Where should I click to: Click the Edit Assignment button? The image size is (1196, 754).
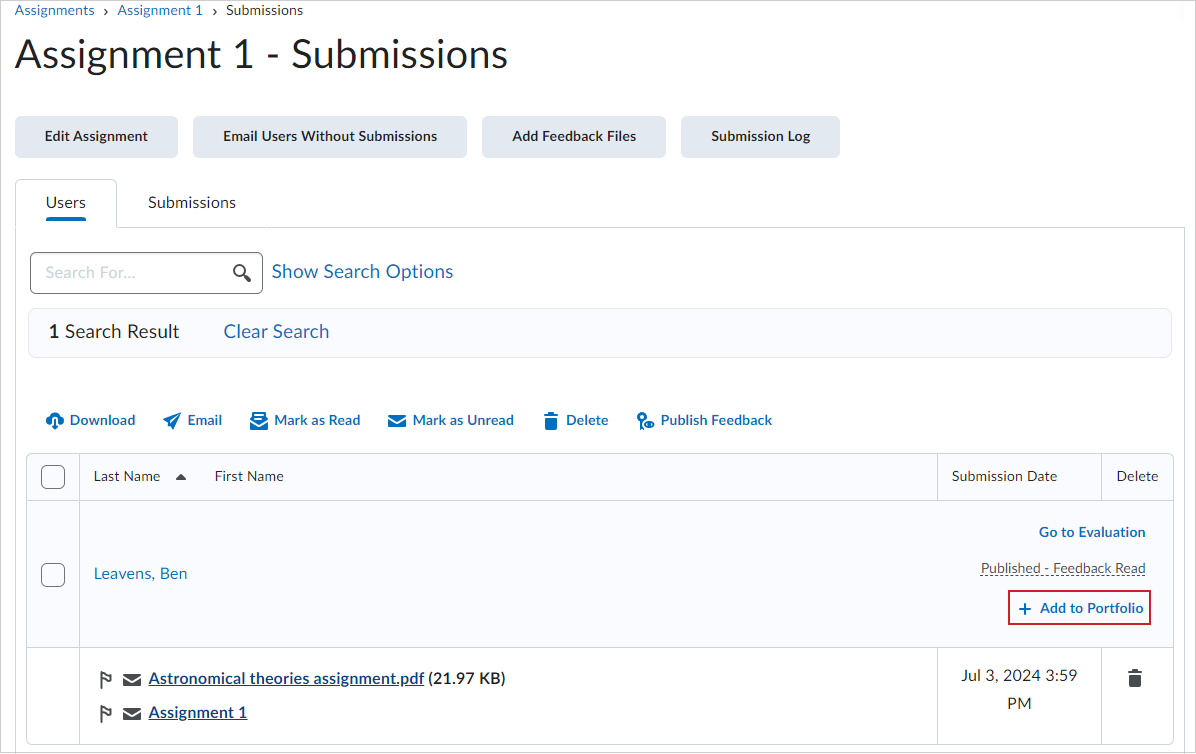(96, 136)
